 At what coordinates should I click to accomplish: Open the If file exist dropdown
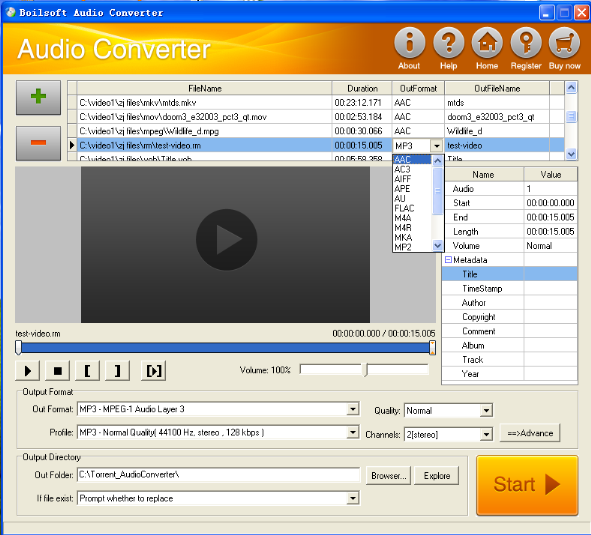click(218, 498)
